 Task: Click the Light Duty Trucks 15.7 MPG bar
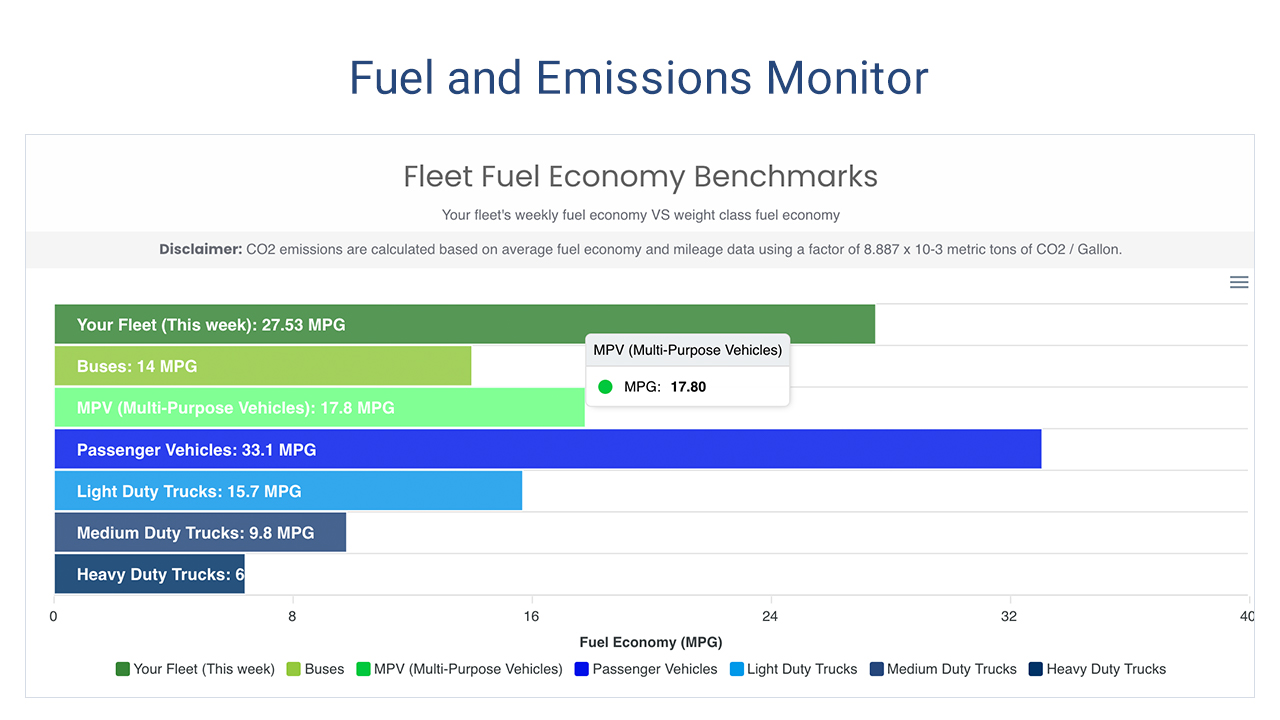287,491
